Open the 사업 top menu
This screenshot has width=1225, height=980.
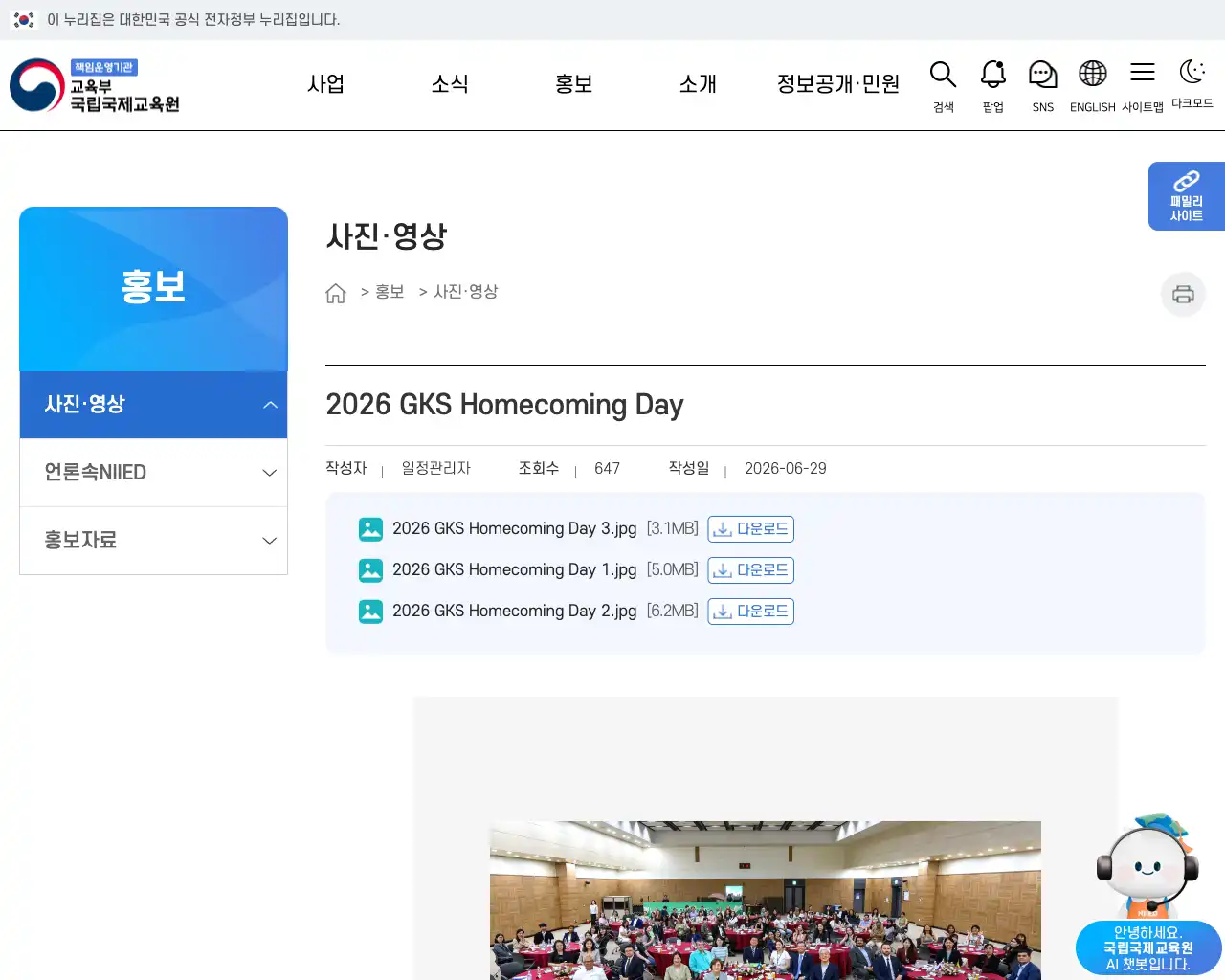point(325,84)
